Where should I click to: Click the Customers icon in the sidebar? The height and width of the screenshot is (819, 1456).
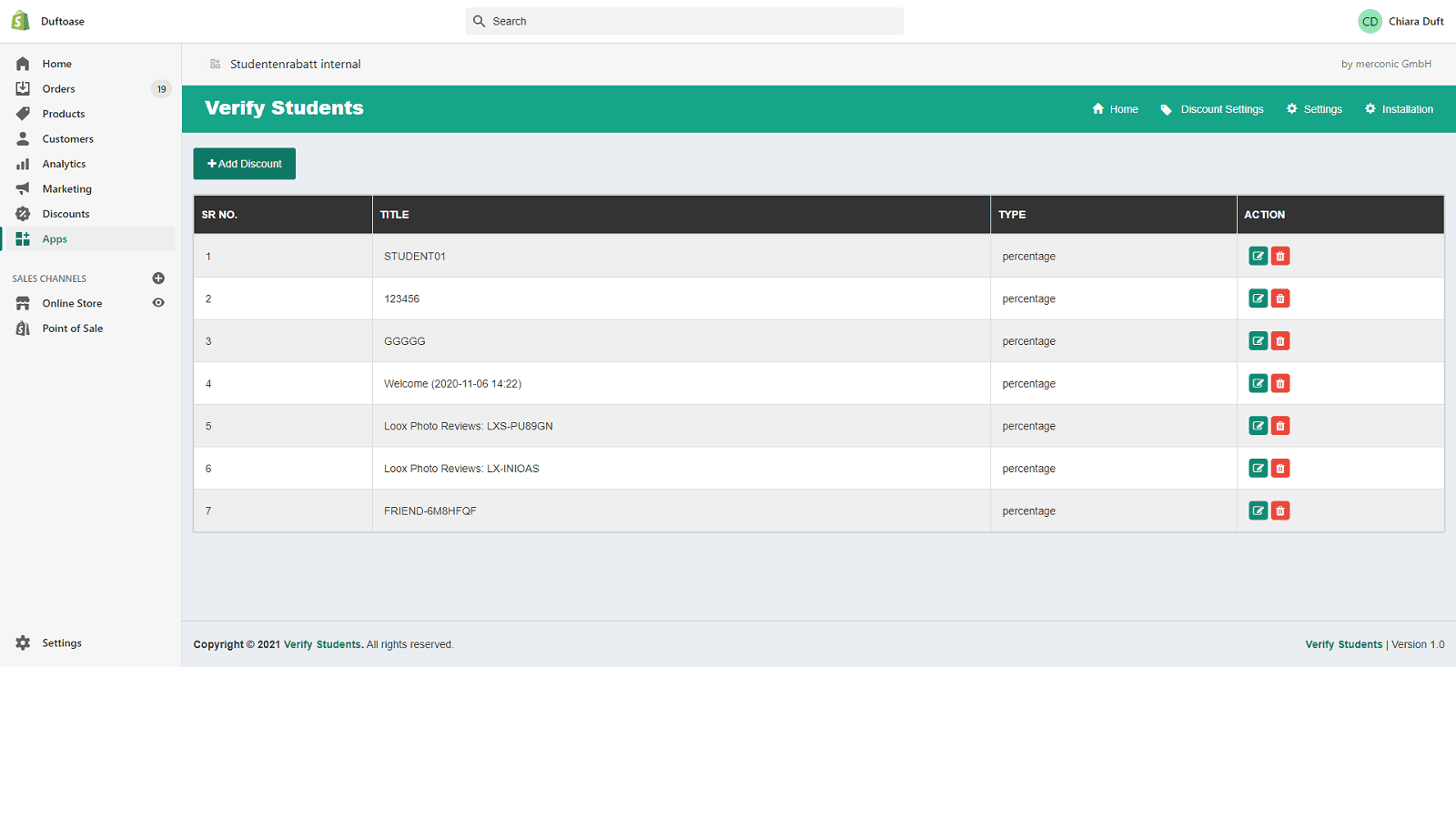pos(23,138)
